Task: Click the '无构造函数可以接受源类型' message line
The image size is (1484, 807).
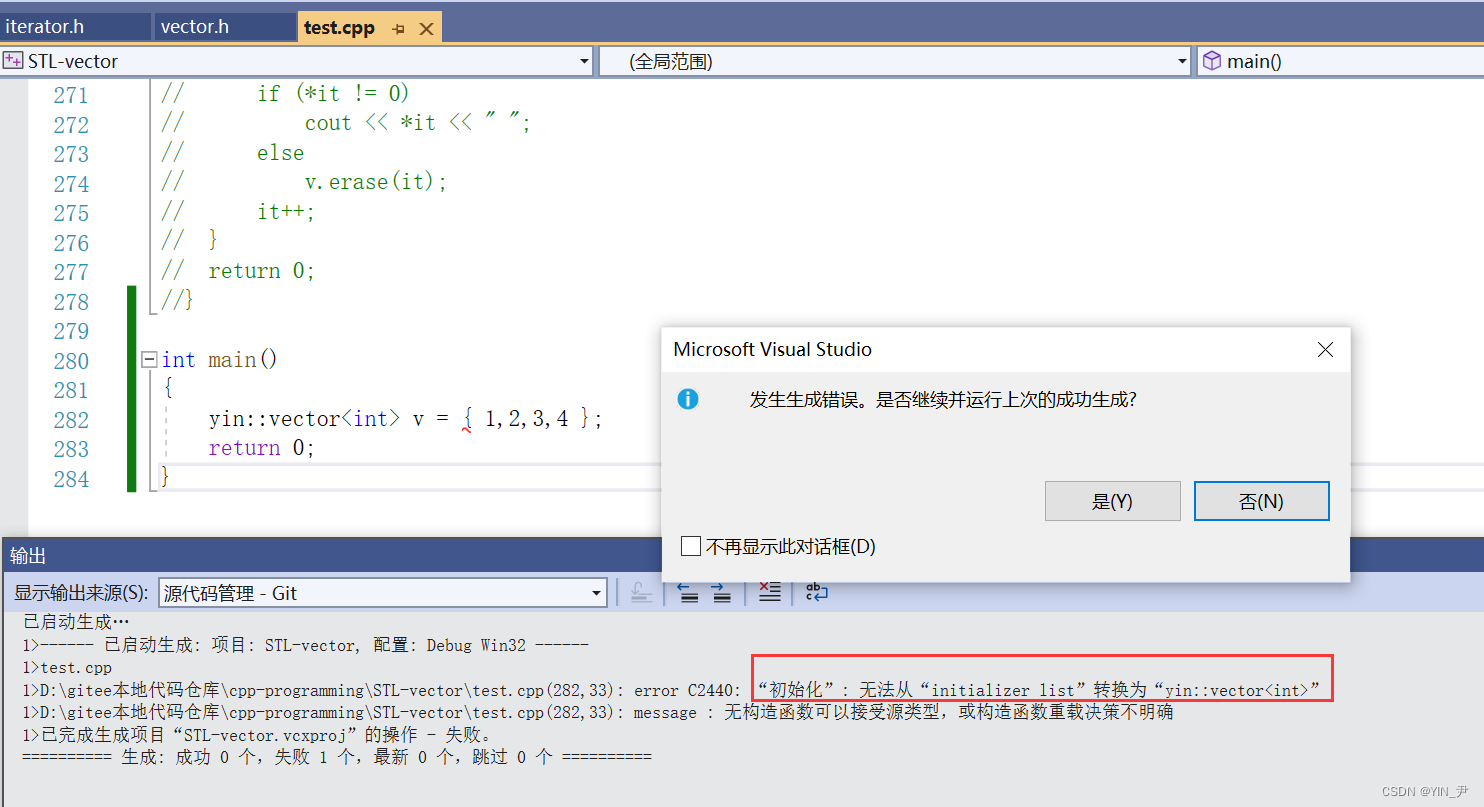Action: (x=598, y=712)
